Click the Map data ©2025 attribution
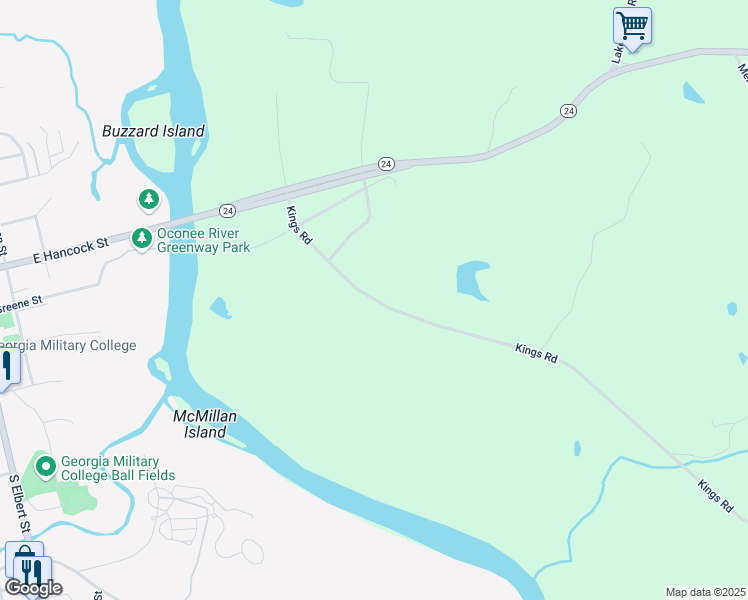The width and height of the screenshot is (748, 600). coord(706,592)
